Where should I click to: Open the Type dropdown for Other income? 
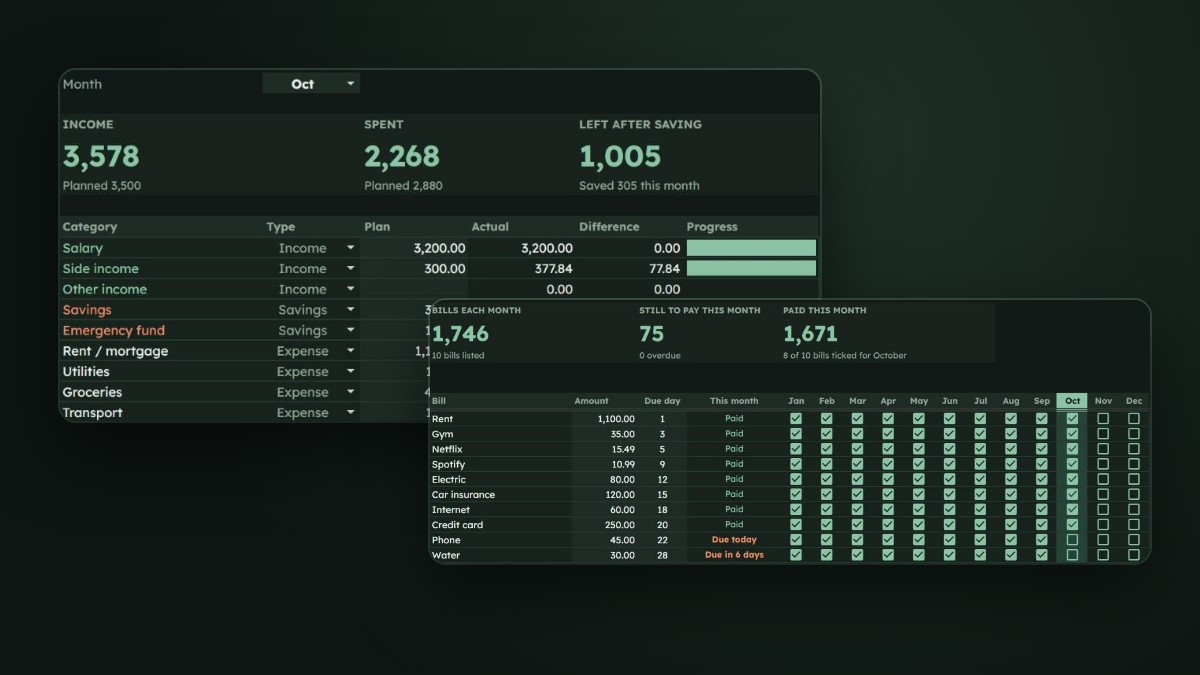coord(350,289)
